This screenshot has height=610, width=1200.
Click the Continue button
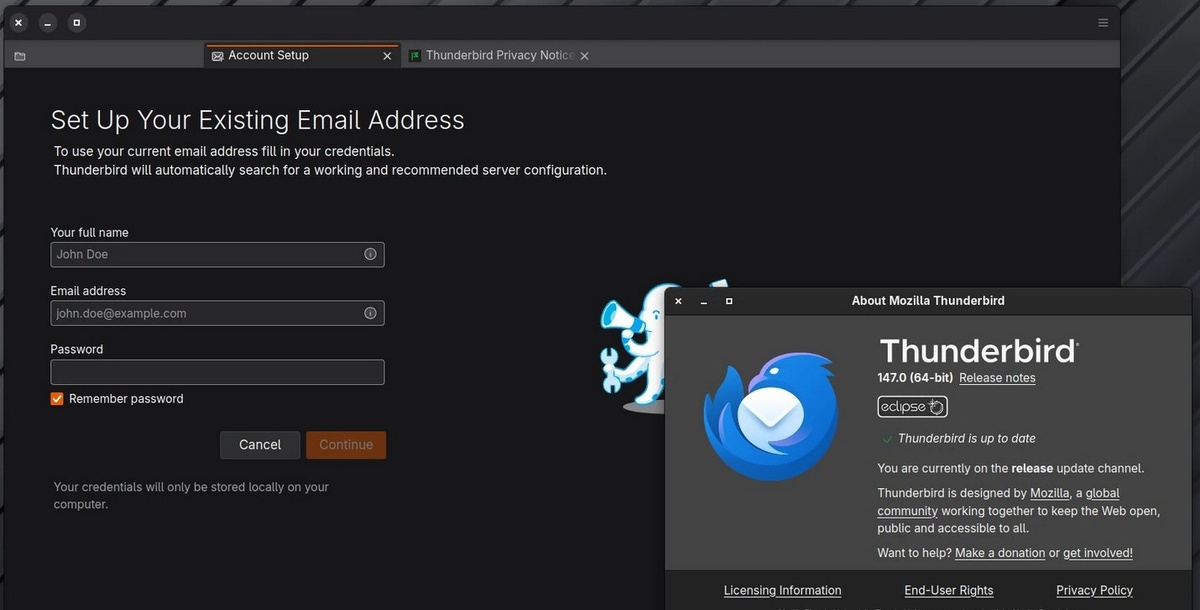pos(346,445)
